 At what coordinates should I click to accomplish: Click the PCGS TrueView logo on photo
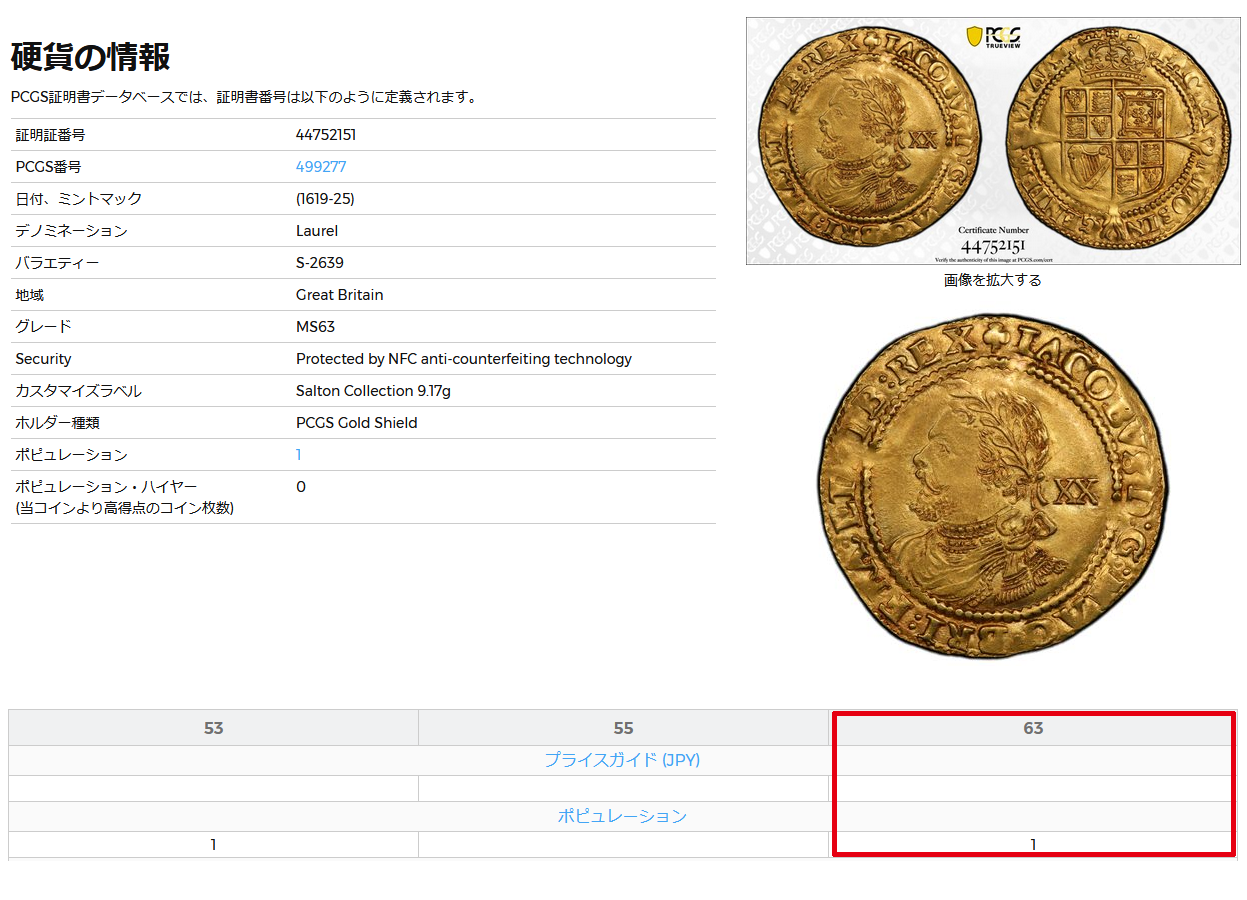click(x=992, y=37)
